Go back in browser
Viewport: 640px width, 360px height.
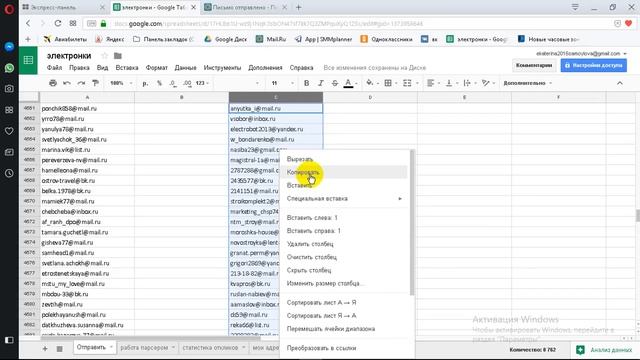pyautogui.click(x=28, y=23)
